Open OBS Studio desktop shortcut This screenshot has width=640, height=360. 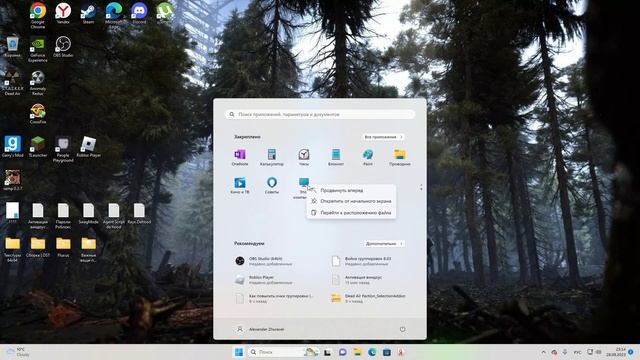(63, 47)
